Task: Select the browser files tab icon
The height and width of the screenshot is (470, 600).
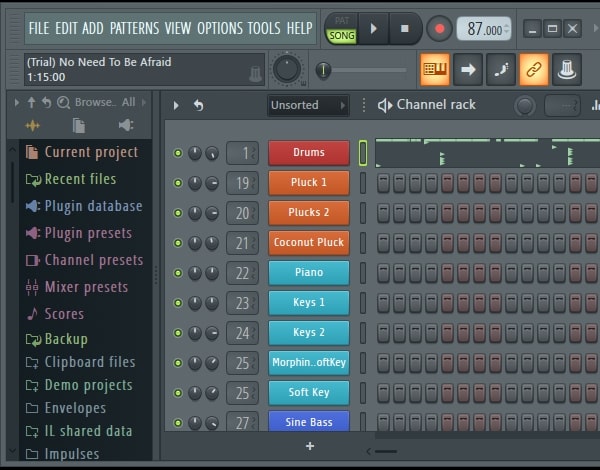Action: [x=79, y=126]
